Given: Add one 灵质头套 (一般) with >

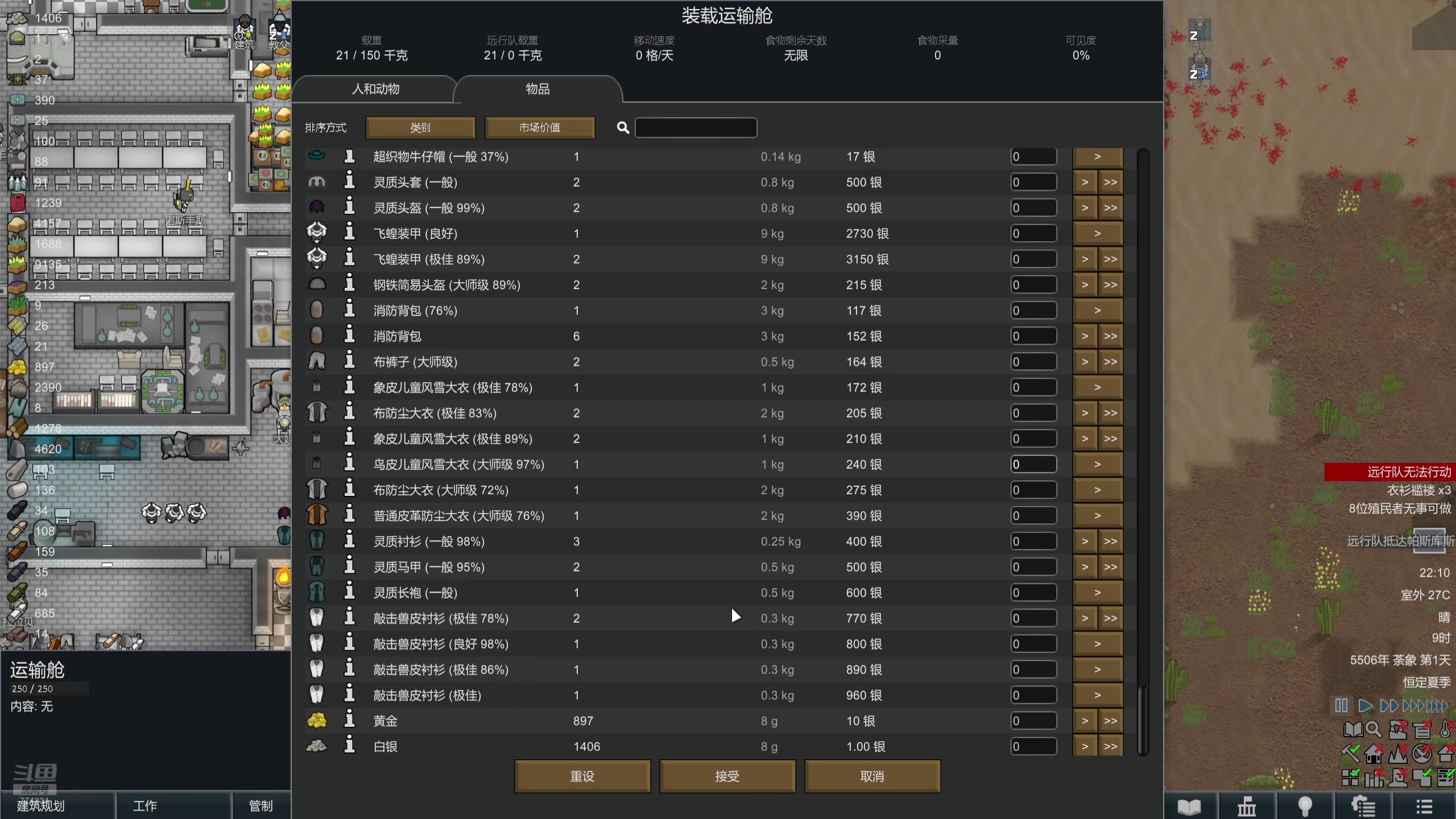Looking at the screenshot, I should click(x=1085, y=182).
